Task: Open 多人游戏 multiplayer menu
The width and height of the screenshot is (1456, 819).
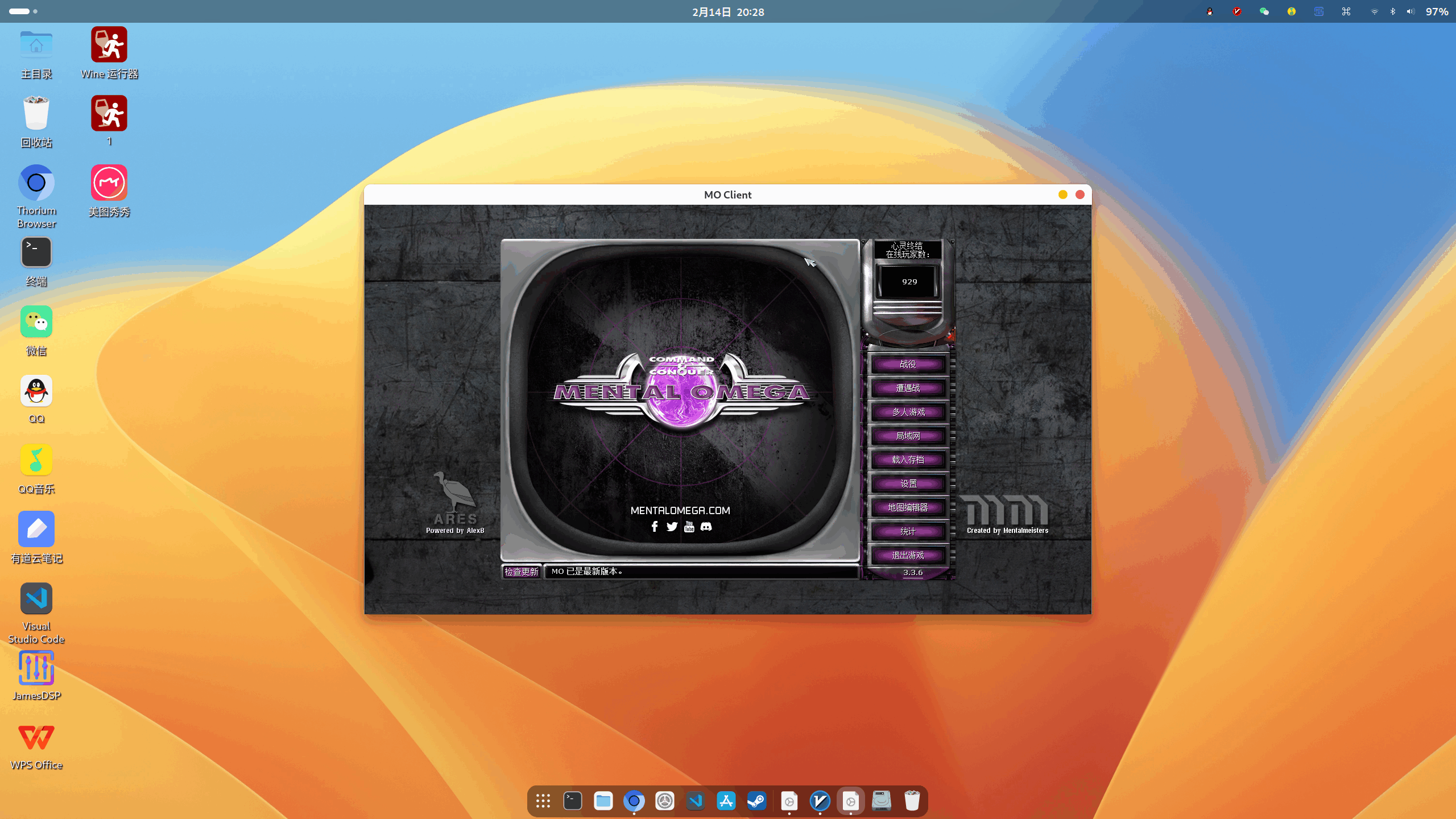Action: tap(908, 412)
